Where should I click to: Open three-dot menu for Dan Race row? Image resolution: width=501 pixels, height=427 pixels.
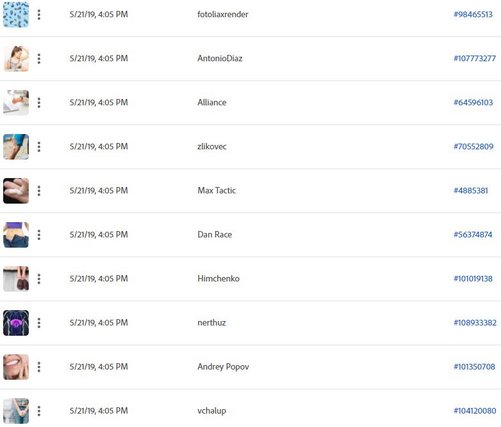39,235
